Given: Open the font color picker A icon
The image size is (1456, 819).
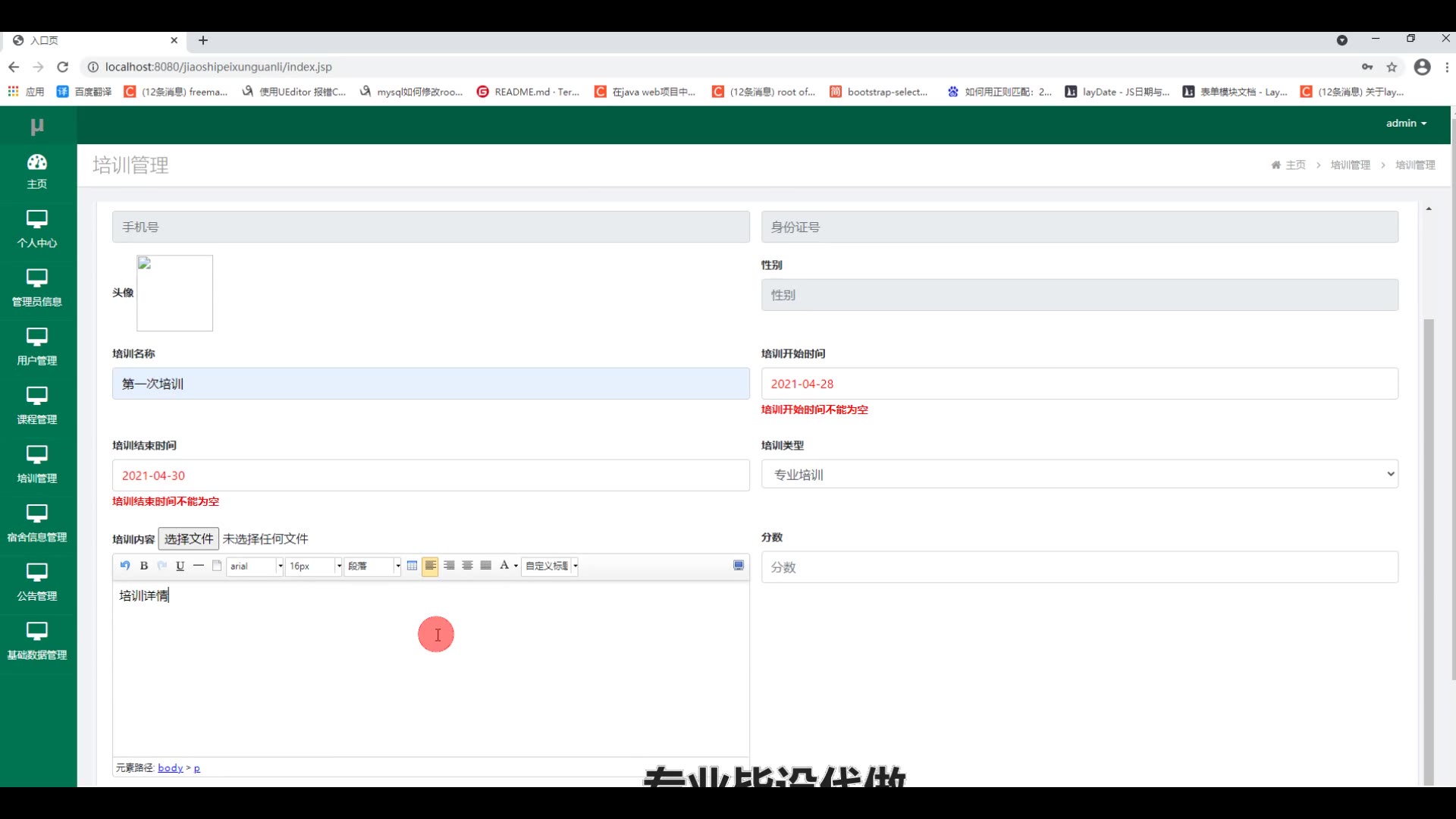Looking at the screenshot, I should click(504, 566).
